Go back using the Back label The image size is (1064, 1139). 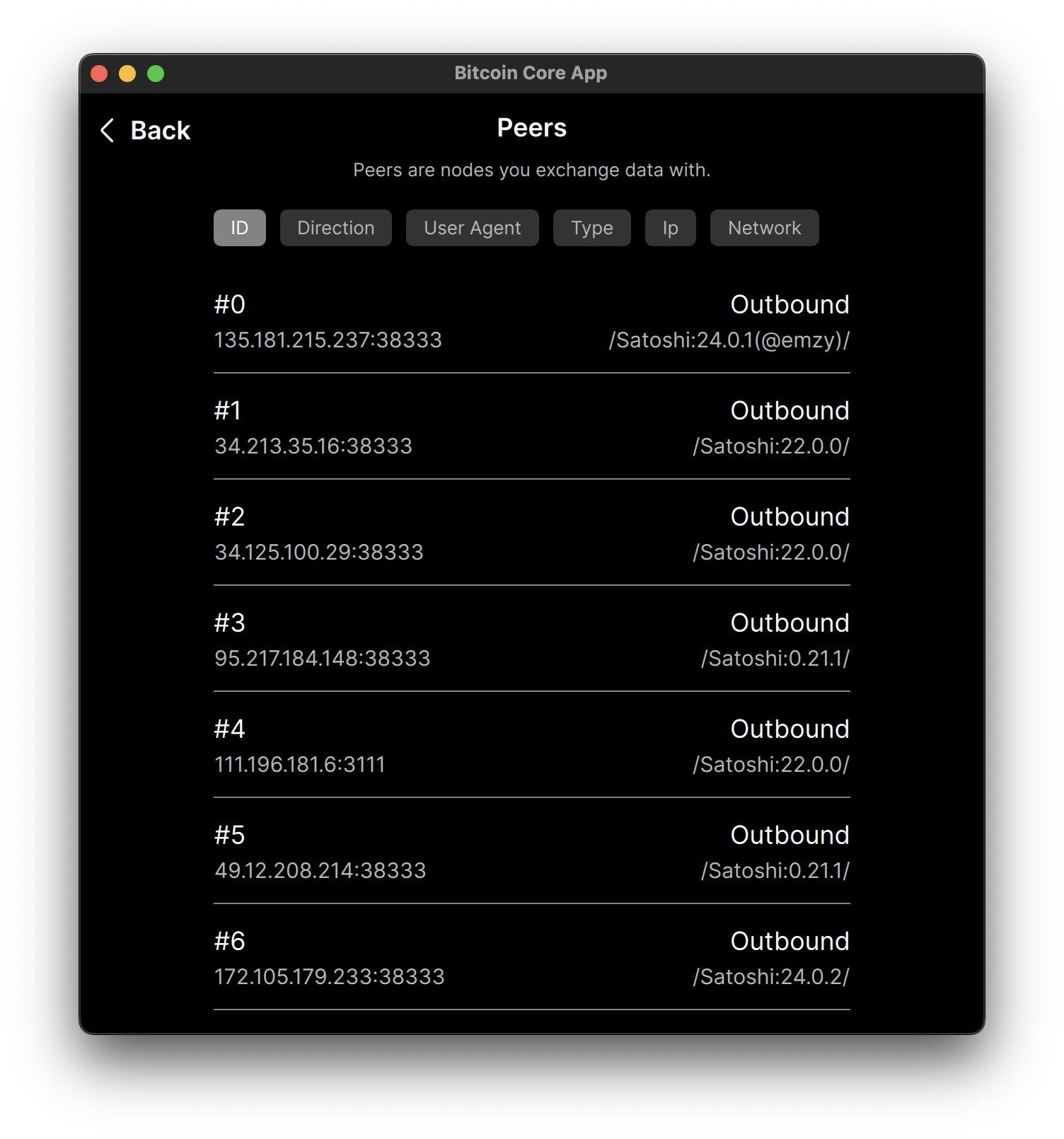tap(161, 130)
